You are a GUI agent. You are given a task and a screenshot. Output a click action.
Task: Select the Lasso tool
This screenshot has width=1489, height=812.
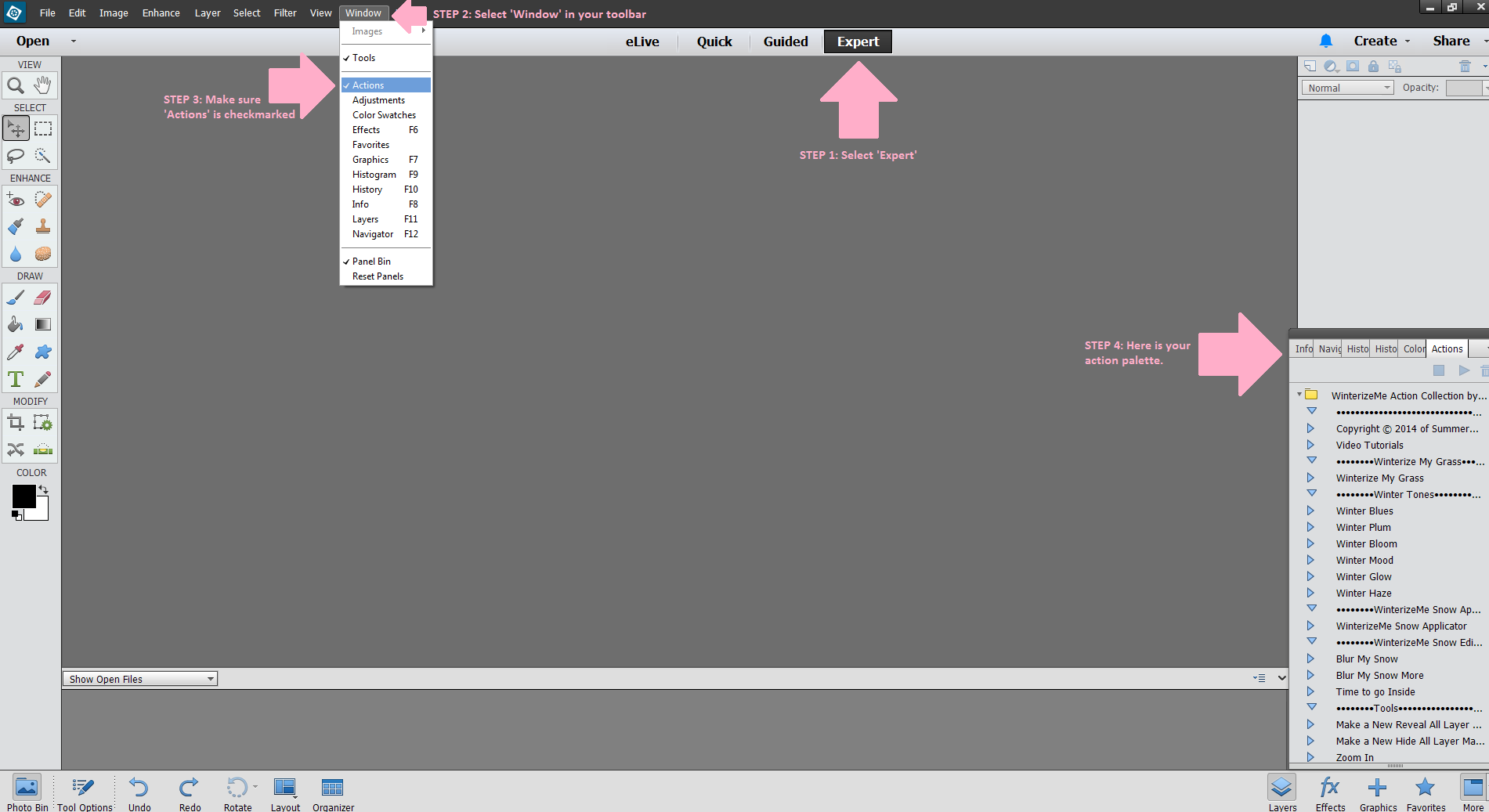[16, 156]
